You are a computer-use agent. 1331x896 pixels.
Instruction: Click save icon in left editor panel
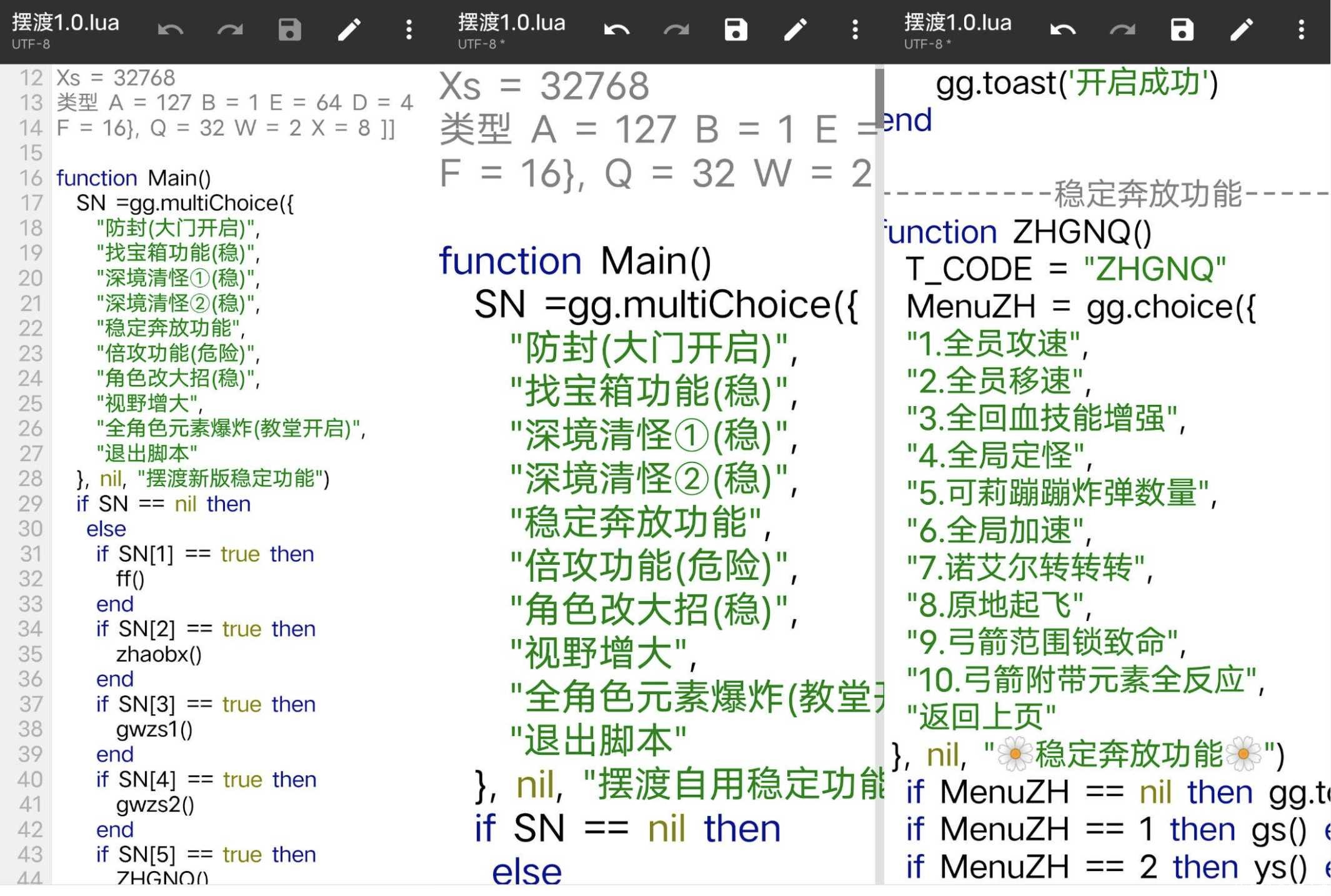point(289,29)
